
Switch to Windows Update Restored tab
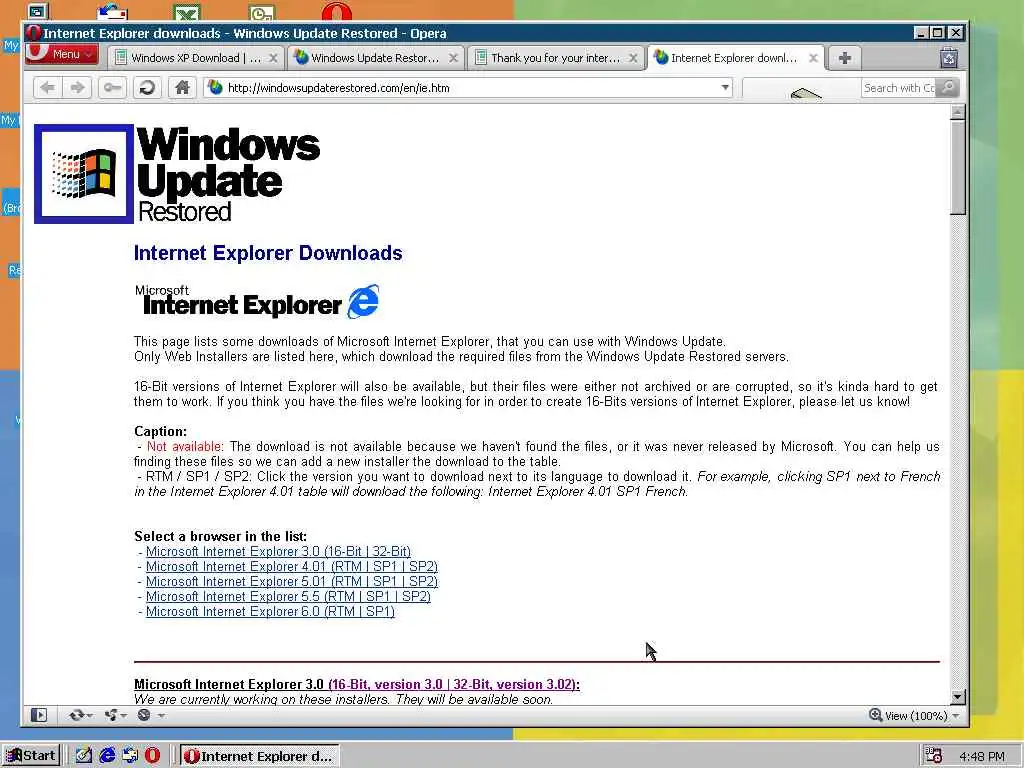376,58
